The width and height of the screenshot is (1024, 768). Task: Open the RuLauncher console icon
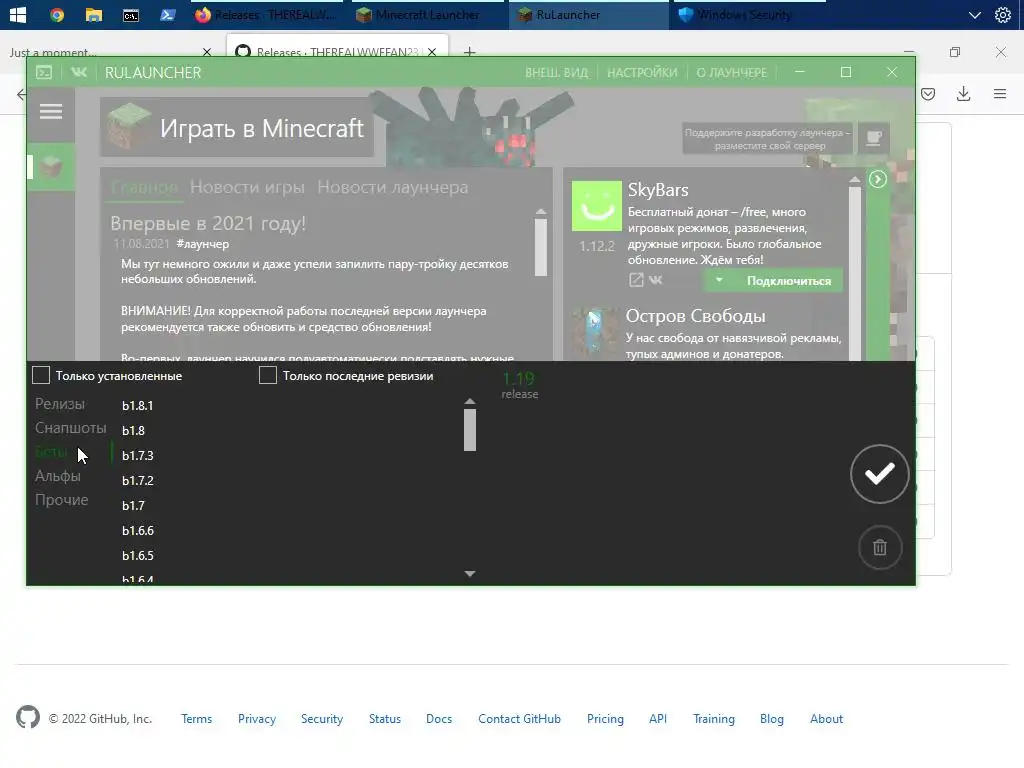(44, 72)
